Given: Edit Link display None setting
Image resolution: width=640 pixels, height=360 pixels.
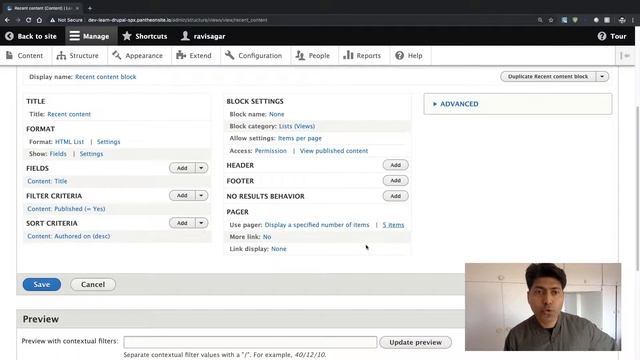Looking at the screenshot, I should [279, 249].
